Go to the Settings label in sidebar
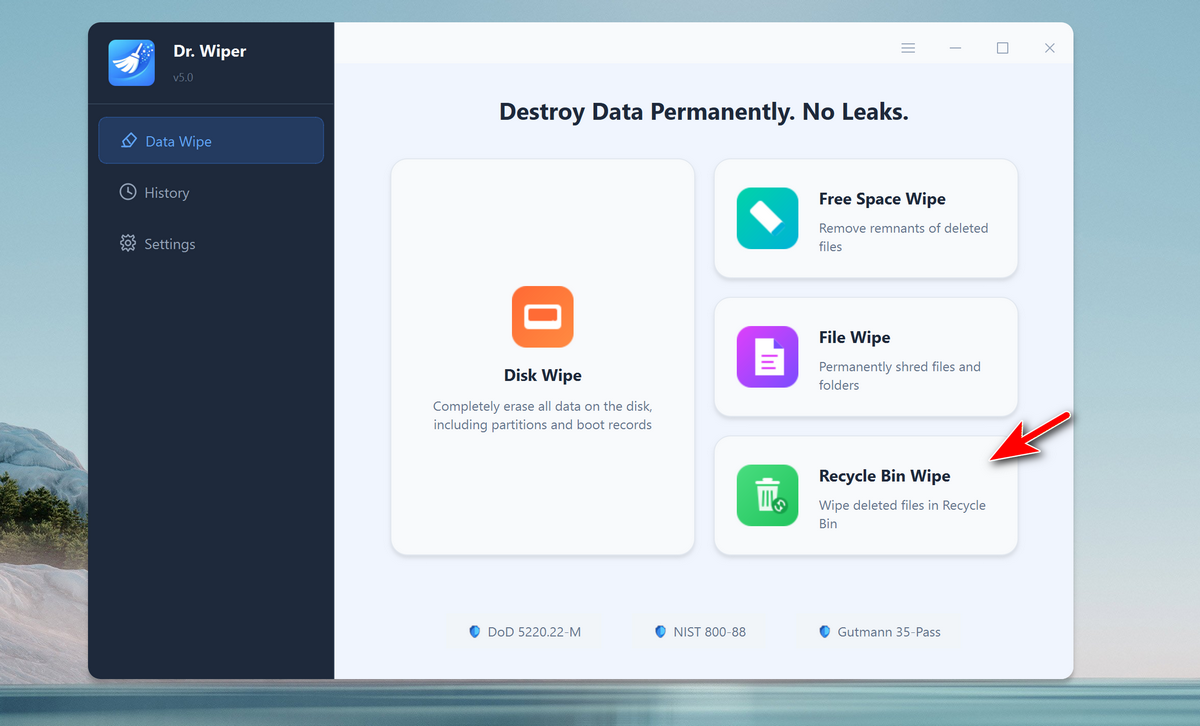Screen dimensions: 1200x726 click(169, 244)
